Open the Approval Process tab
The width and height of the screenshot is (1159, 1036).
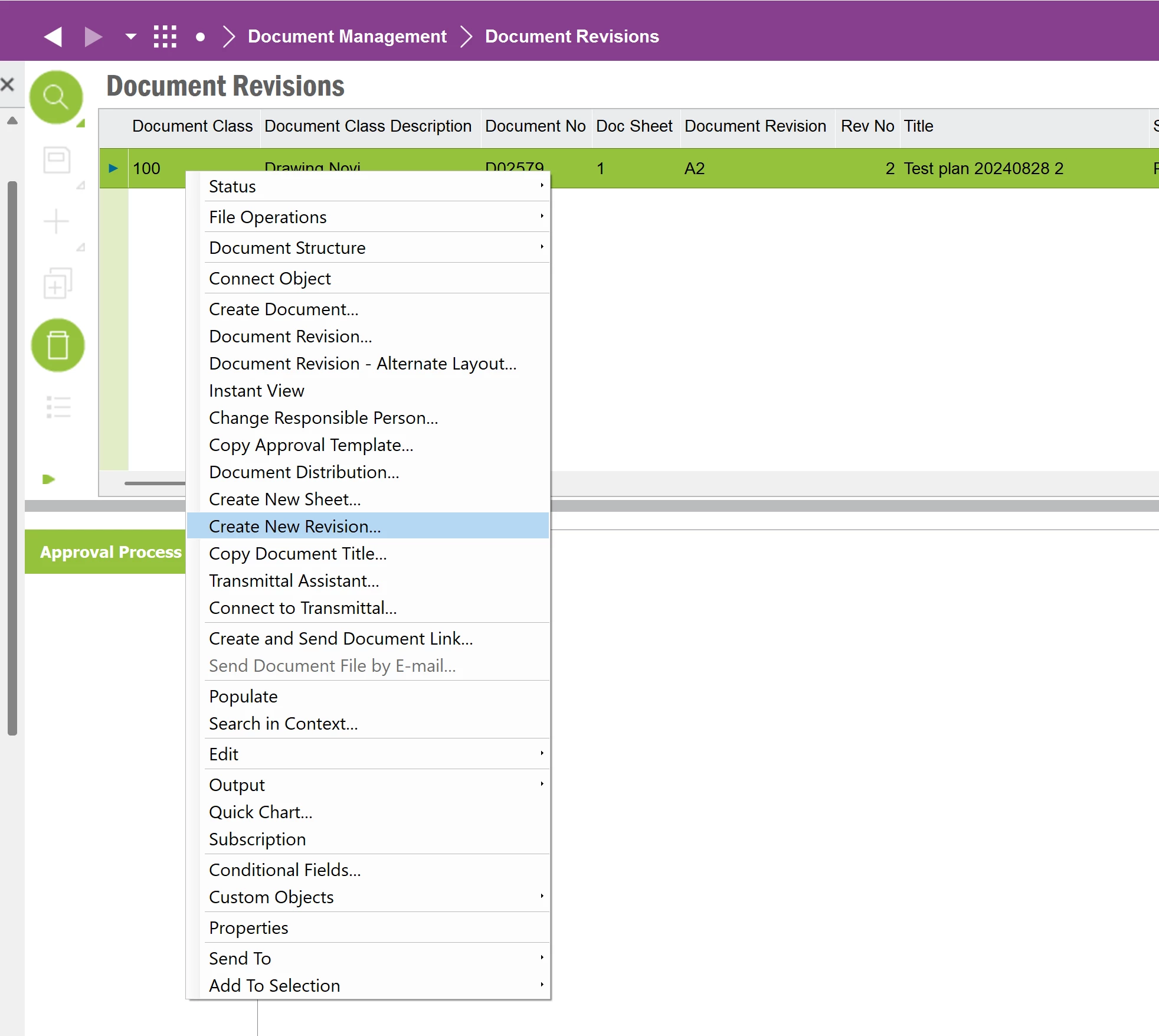tap(110, 552)
